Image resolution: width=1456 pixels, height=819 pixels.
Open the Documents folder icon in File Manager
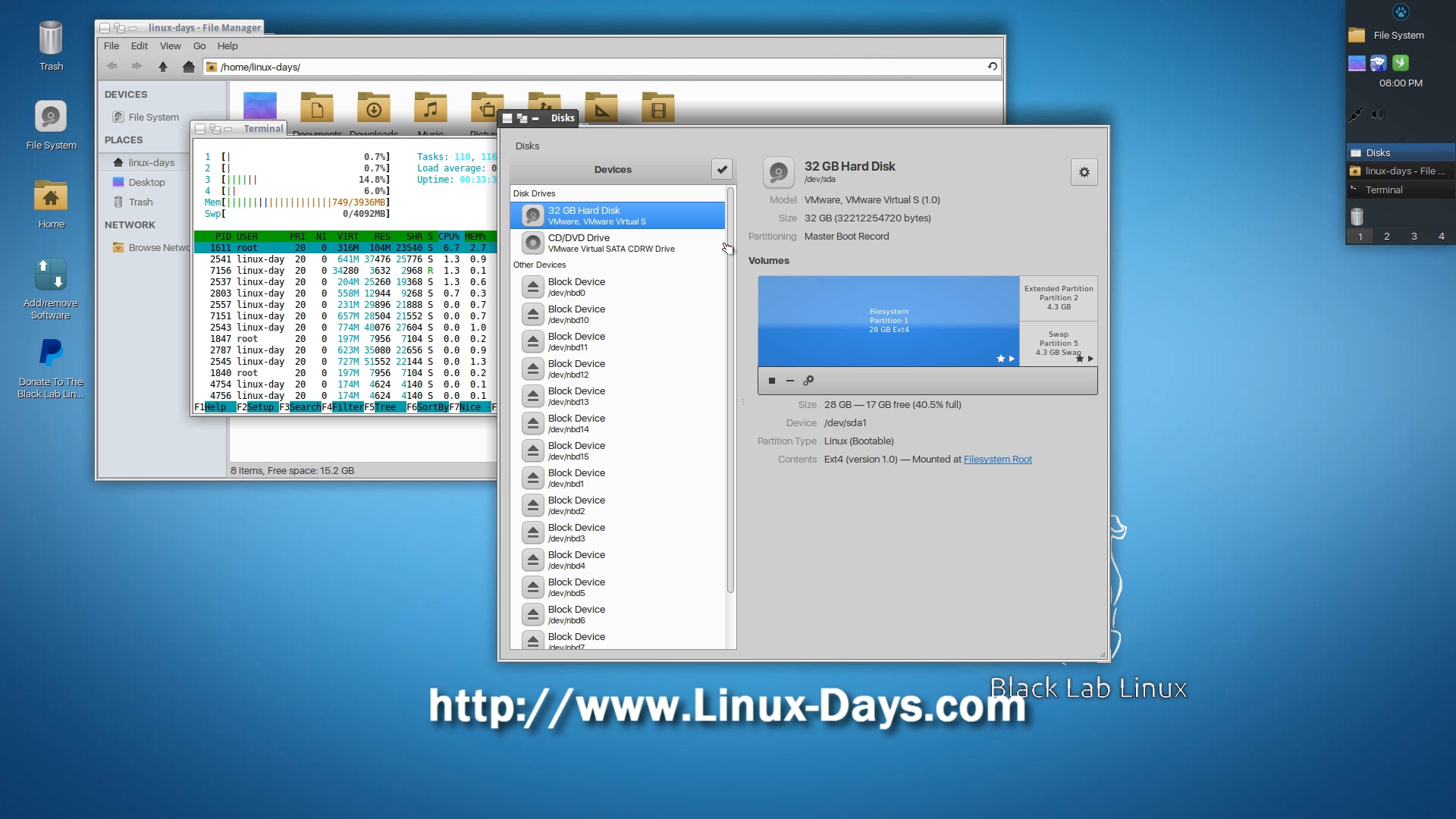[x=317, y=108]
